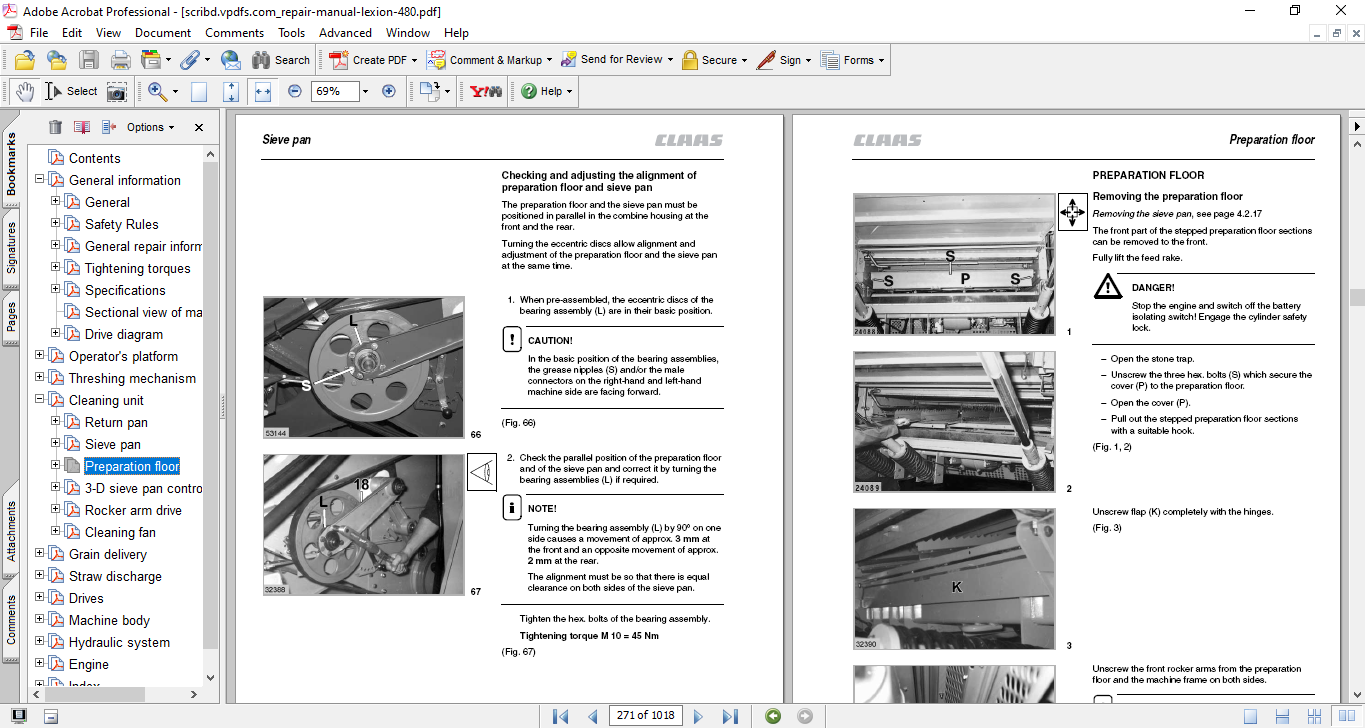The height and width of the screenshot is (728, 1365).
Task: Expand the Hydraulic system bookmark
Action: (40, 642)
